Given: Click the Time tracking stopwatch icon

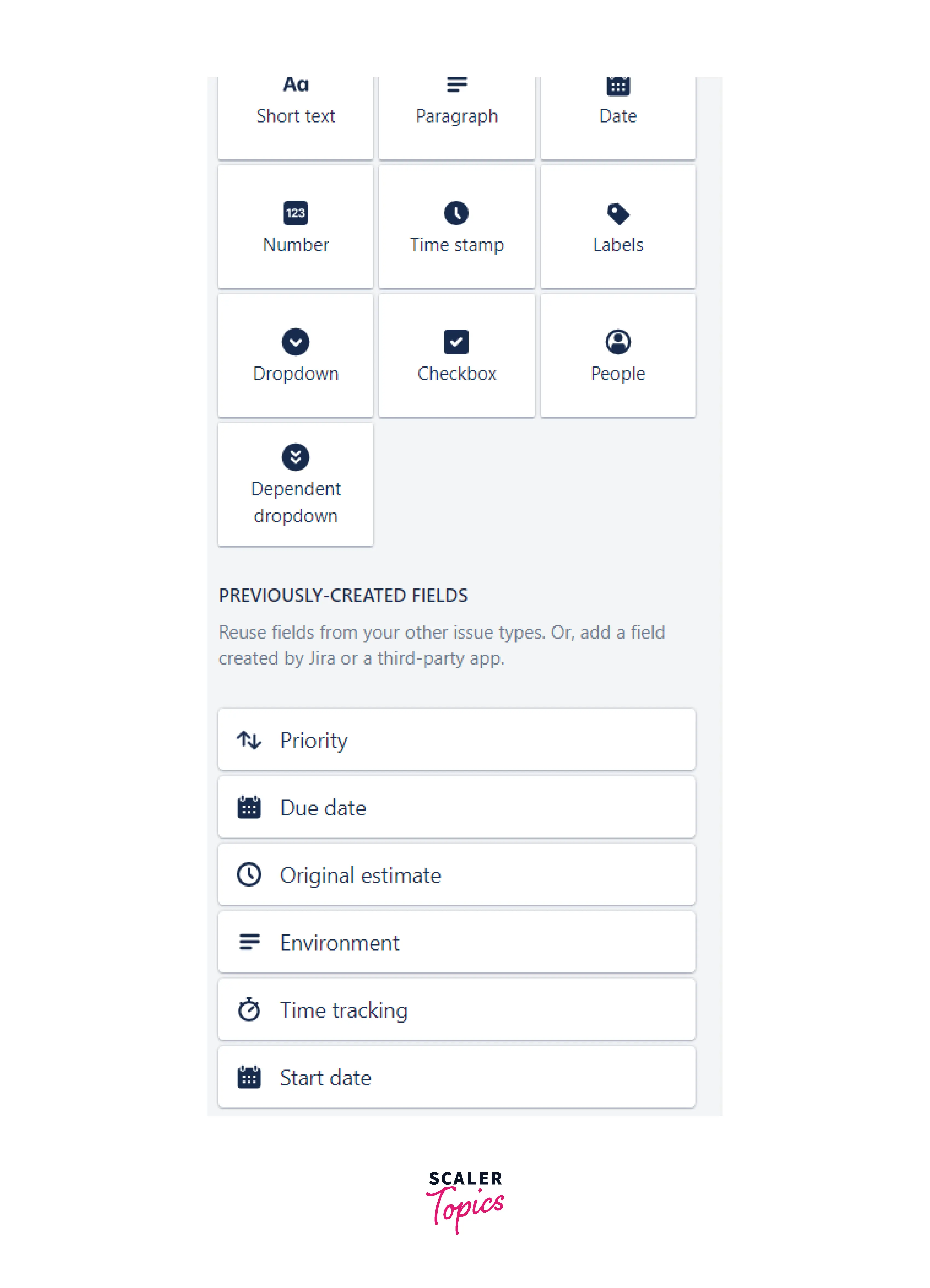Looking at the screenshot, I should 249,1010.
